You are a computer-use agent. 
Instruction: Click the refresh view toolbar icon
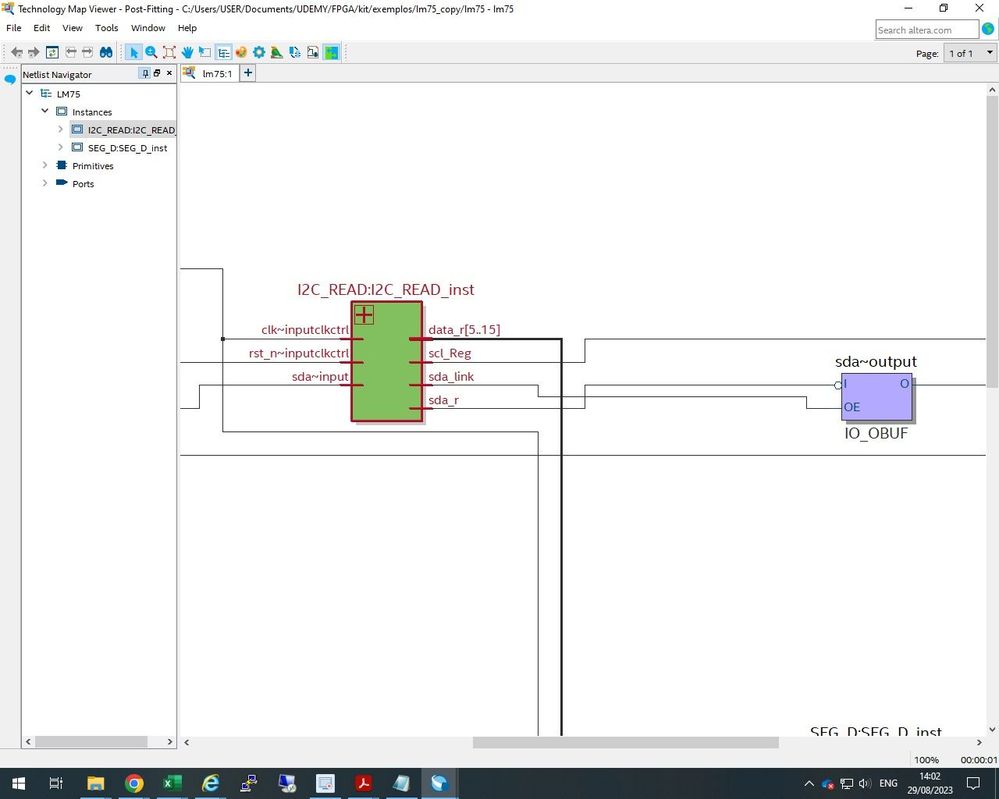pos(52,52)
